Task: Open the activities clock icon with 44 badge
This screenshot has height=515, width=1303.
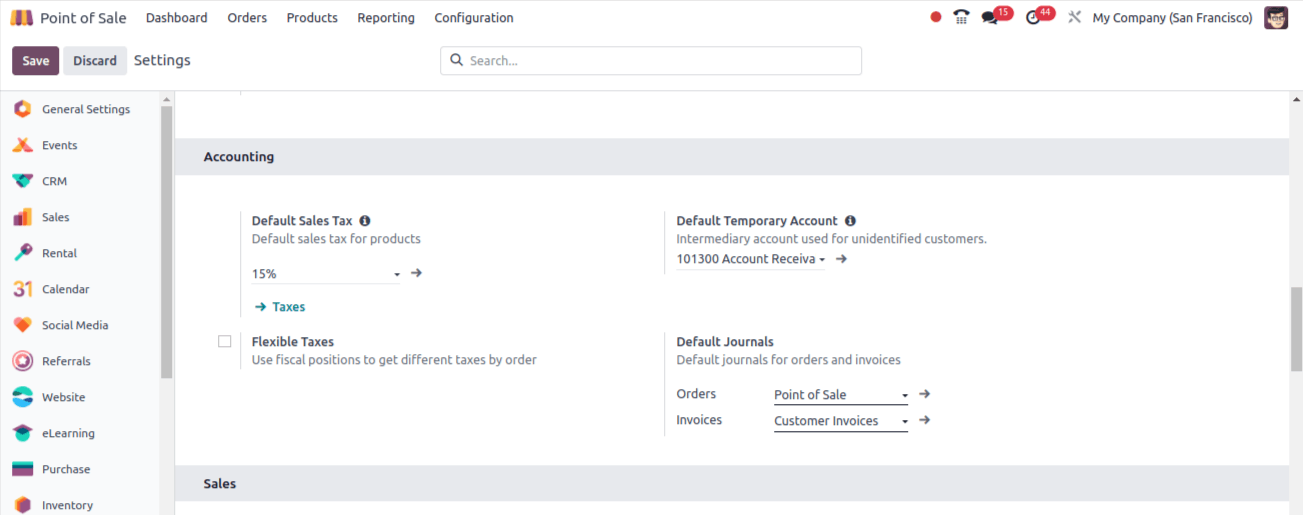Action: pos(1039,16)
